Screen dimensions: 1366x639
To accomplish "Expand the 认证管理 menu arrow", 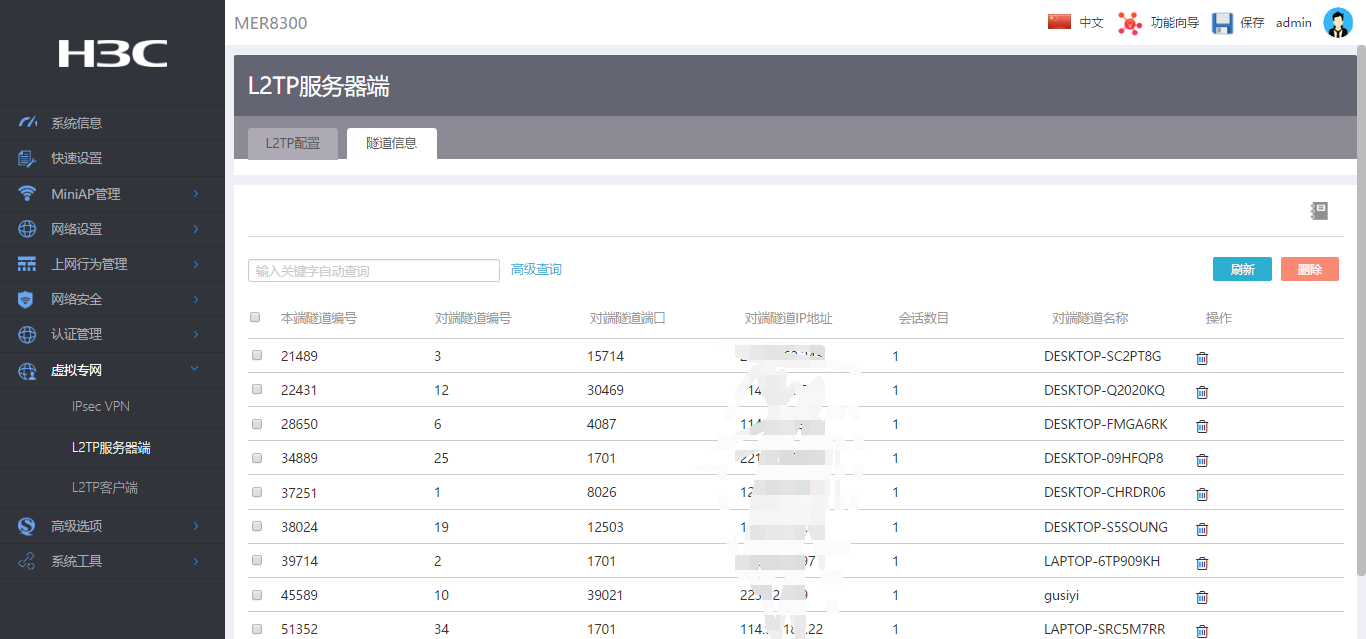I will pos(195,334).
